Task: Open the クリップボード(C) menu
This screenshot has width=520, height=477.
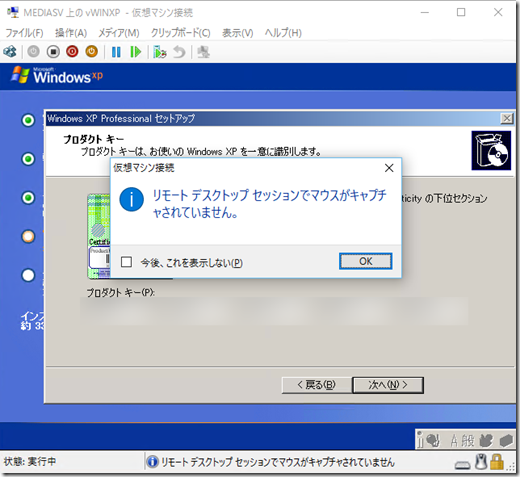Action: pyautogui.click(x=181, y=33)
